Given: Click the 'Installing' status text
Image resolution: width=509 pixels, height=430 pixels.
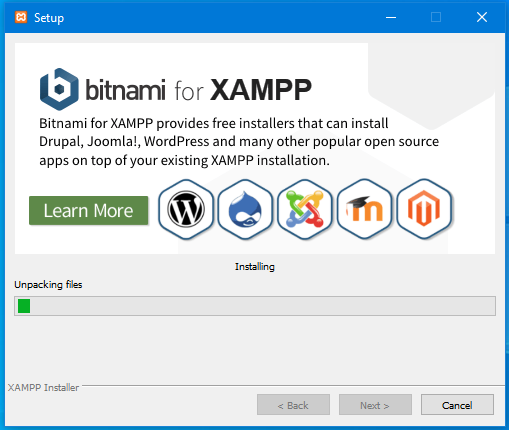Looking at the screenshot, I should [255, 267].
